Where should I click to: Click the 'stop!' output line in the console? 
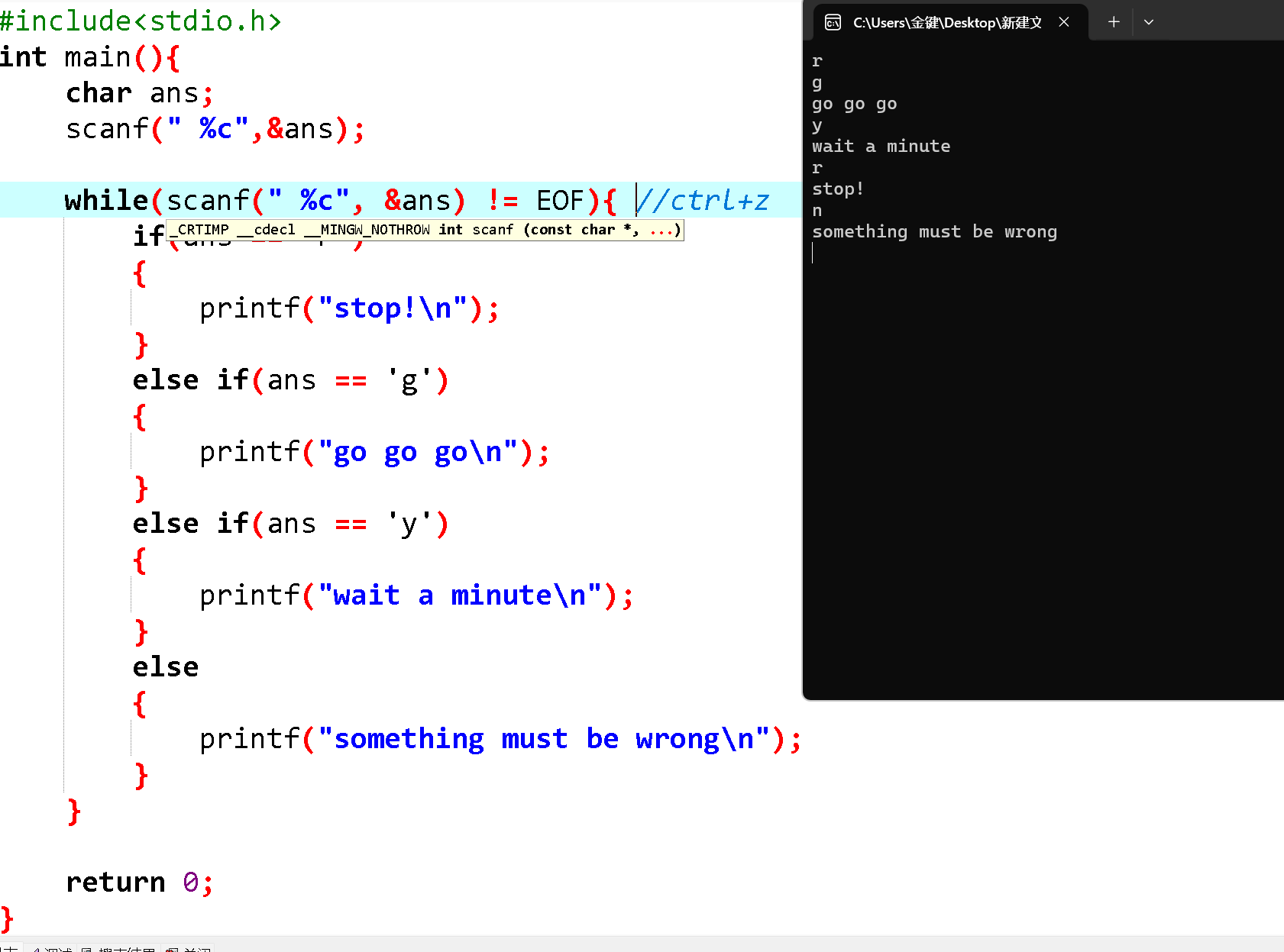[x=838, y=189]
